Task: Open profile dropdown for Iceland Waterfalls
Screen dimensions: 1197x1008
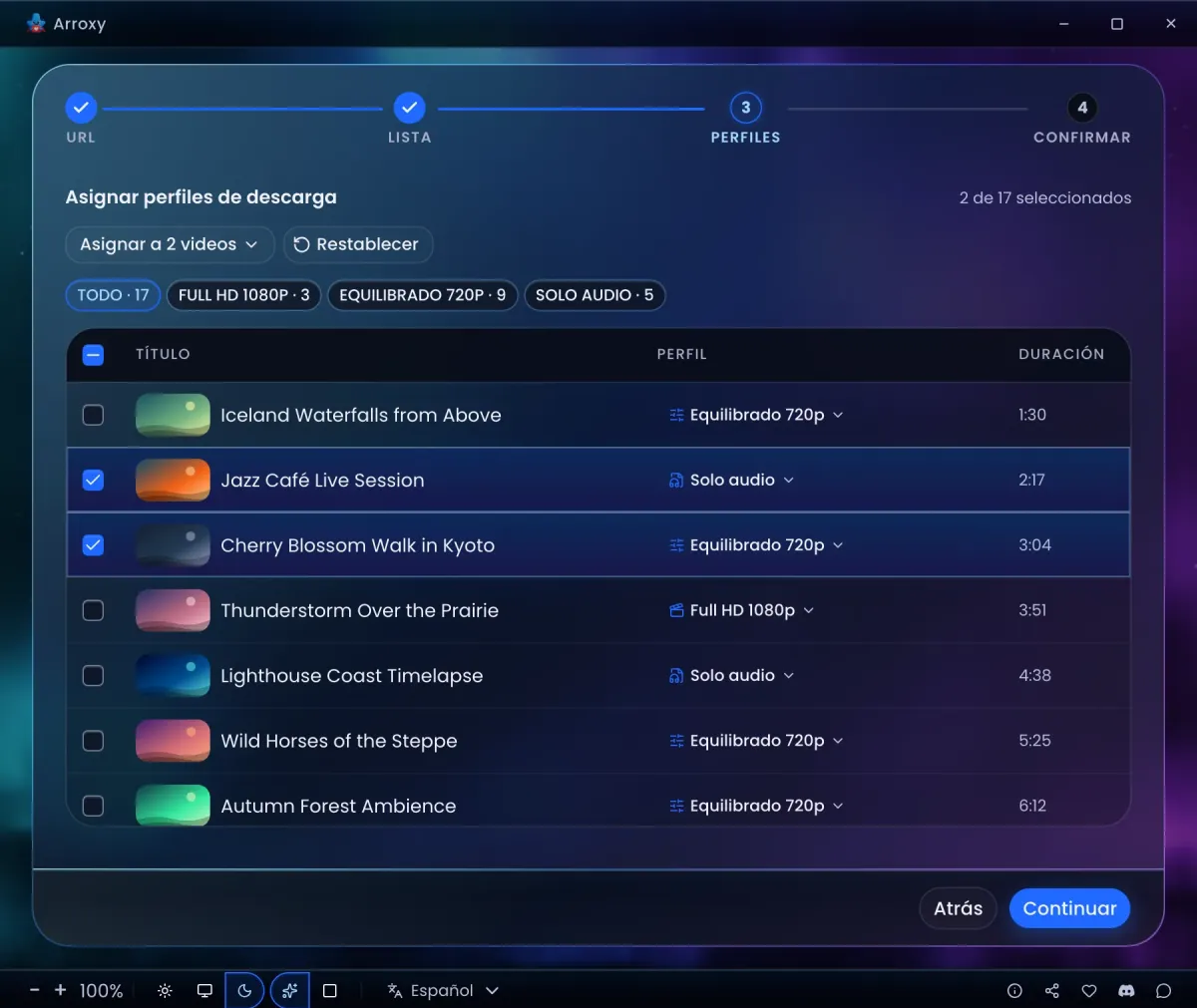Action: (756, 415)
